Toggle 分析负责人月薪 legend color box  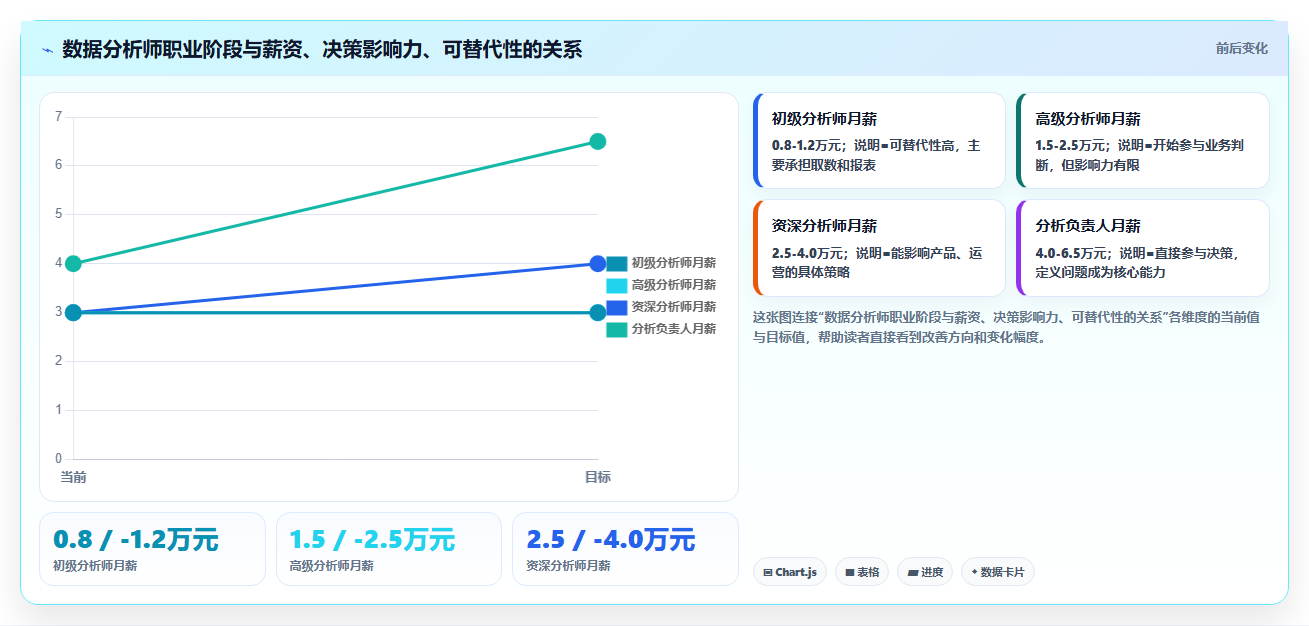click(617, 329)
